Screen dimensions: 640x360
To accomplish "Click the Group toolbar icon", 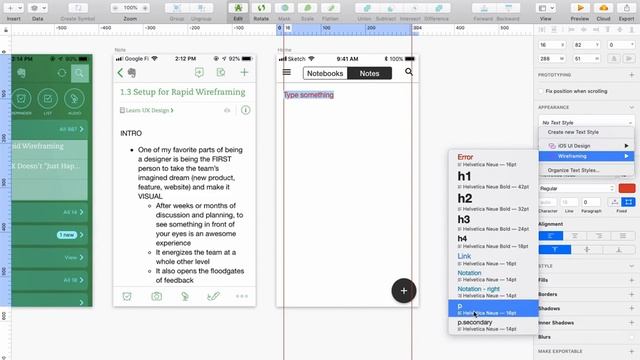I will click(x=177, y=8).
